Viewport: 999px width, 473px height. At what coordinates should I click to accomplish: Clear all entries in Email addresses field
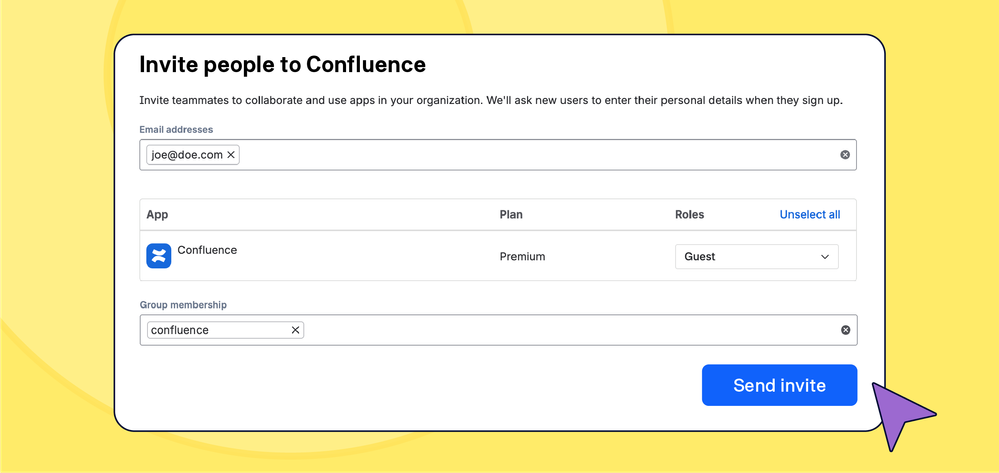pos(845,155)
